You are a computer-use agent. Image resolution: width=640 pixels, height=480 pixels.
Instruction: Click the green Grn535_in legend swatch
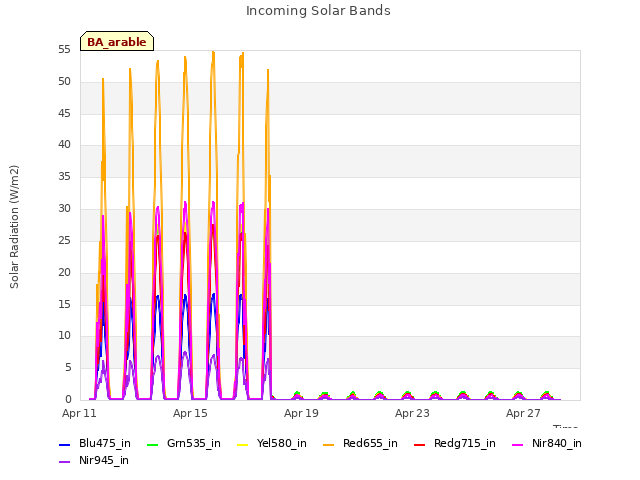(x=152, y=444)
